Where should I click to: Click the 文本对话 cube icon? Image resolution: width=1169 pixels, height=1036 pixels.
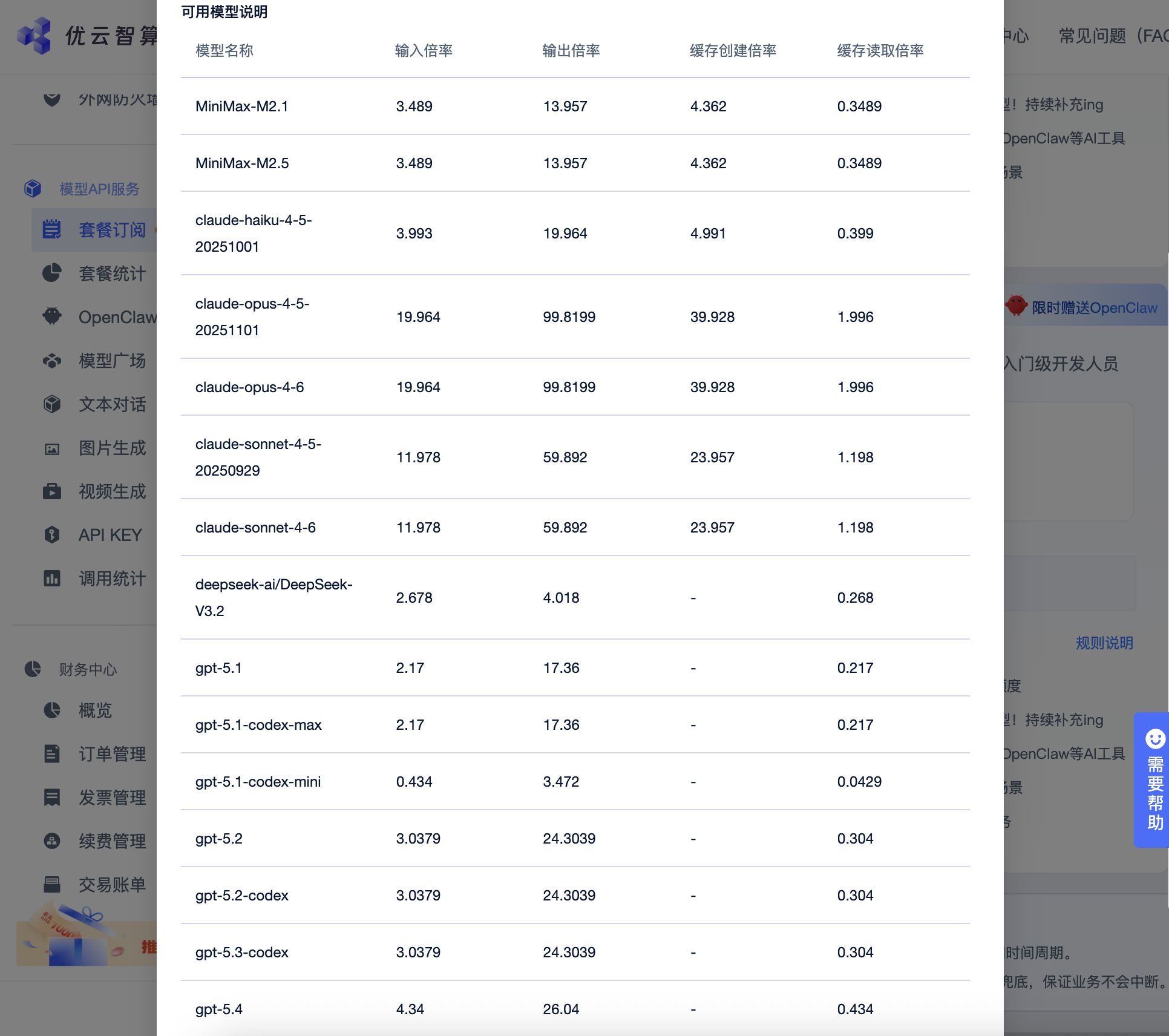[x=52, y=404]
